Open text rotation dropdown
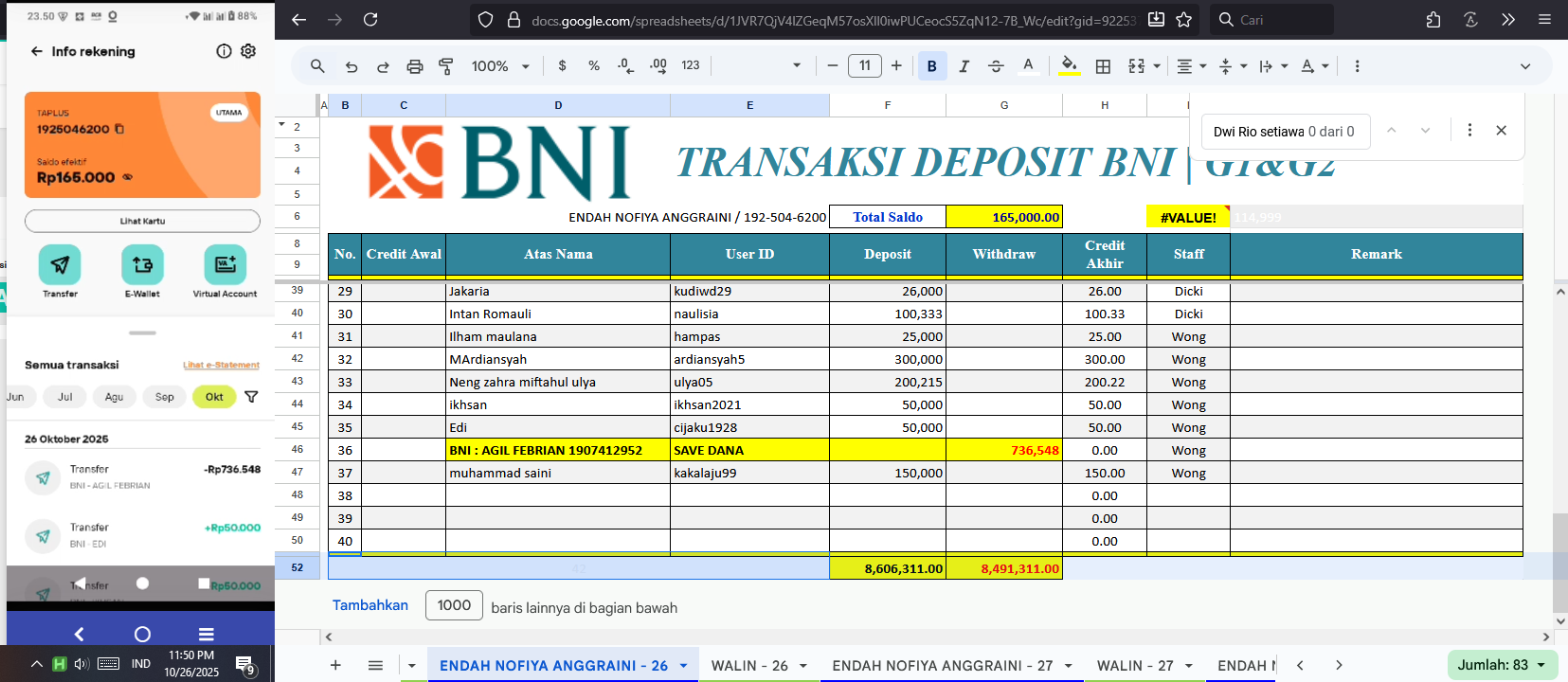 [1314, 66]
